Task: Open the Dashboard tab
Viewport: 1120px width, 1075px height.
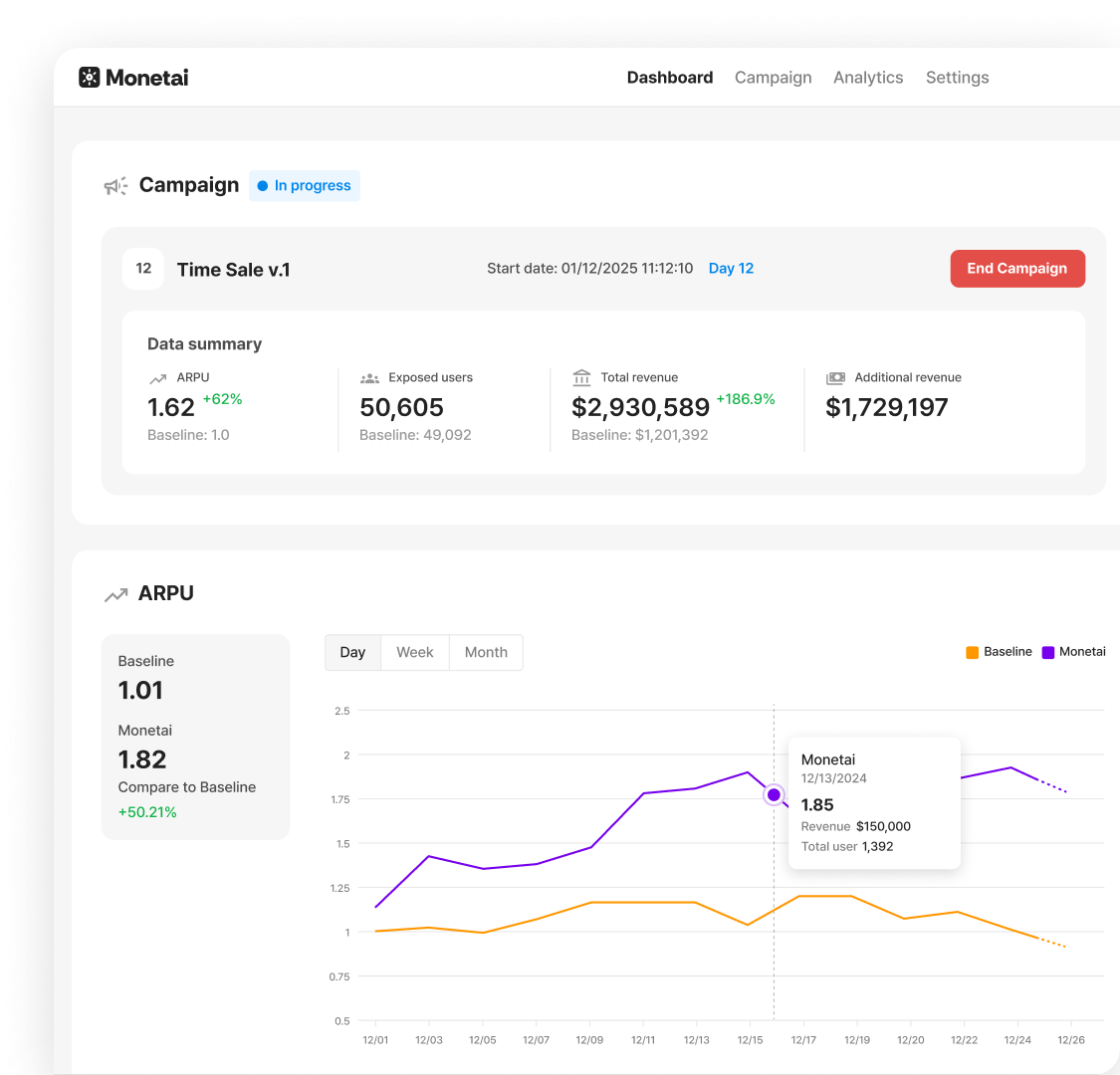Action: pos(670,78)
